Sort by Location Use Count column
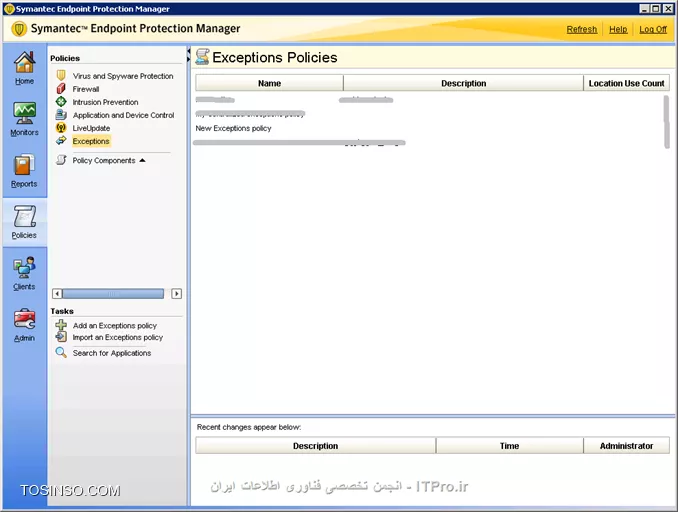Viewport: 678px width, 512px height. (627, 83)
